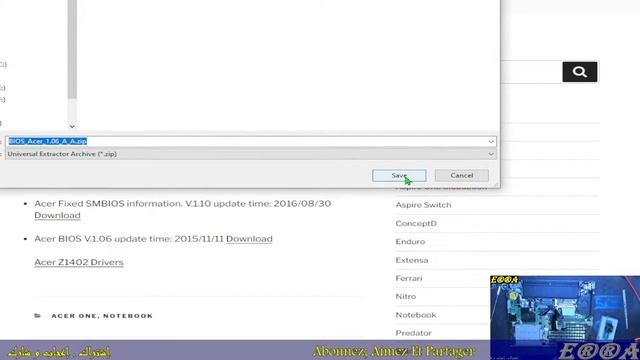
Task: Click the navigation pane scroll-down arrow
Action: (x=72, y=127)
